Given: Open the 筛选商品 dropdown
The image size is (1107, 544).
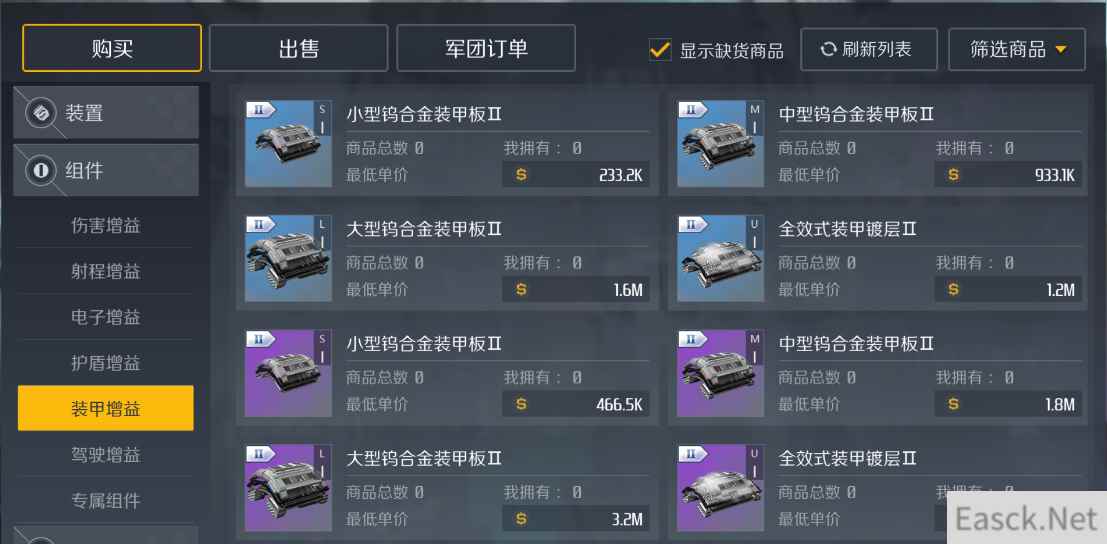Looking at the screenshot, I should (1017, 49).
